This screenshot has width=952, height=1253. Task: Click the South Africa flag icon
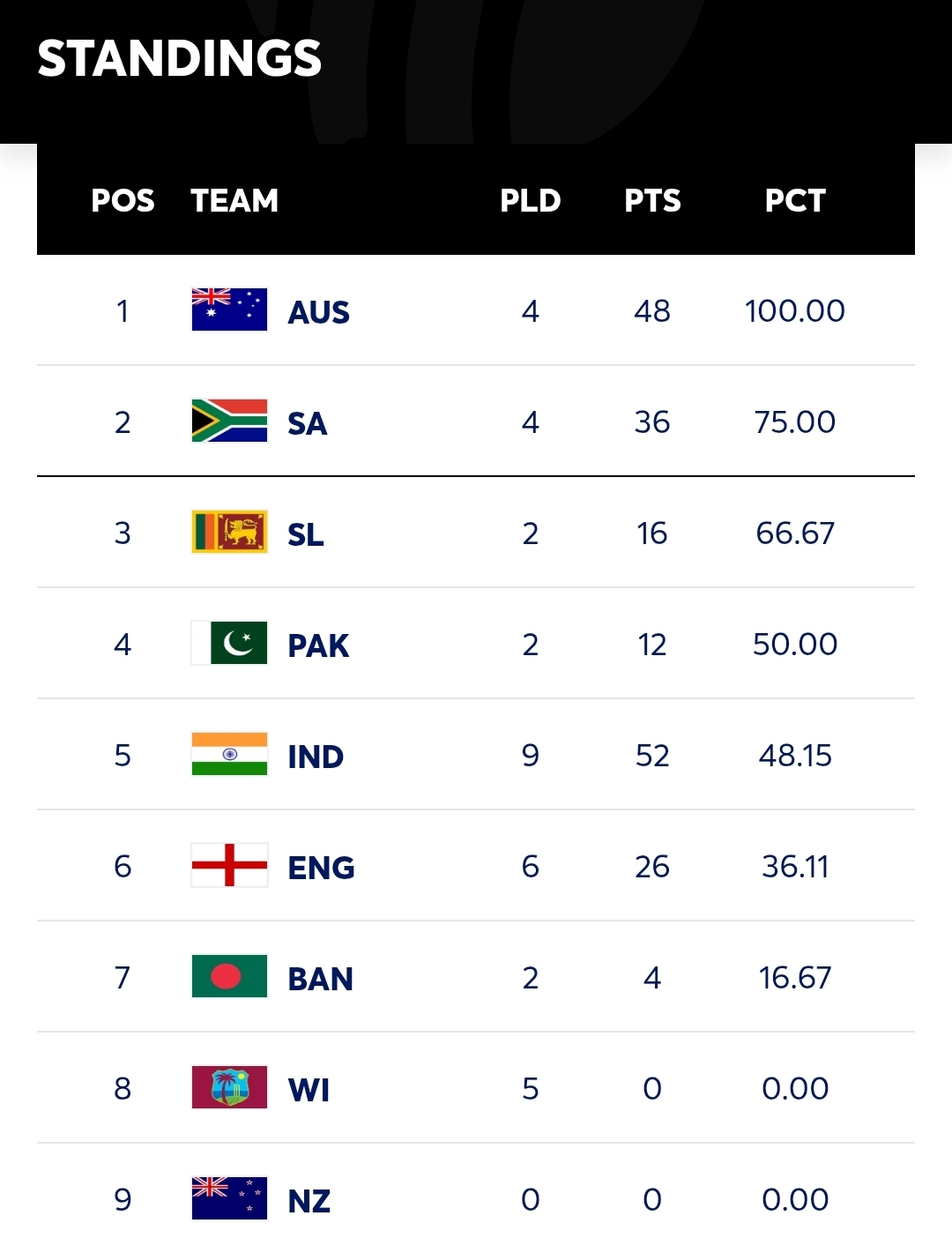[229, 421]
